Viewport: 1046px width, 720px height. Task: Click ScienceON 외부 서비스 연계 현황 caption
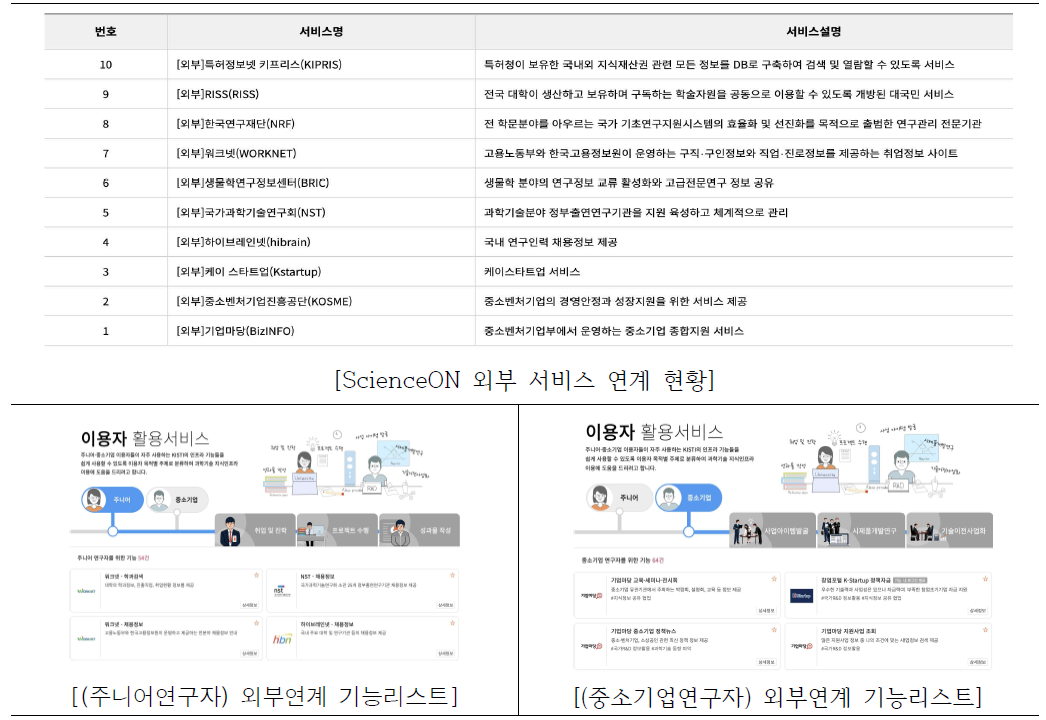pyautogui.click(x=524, y=380)
